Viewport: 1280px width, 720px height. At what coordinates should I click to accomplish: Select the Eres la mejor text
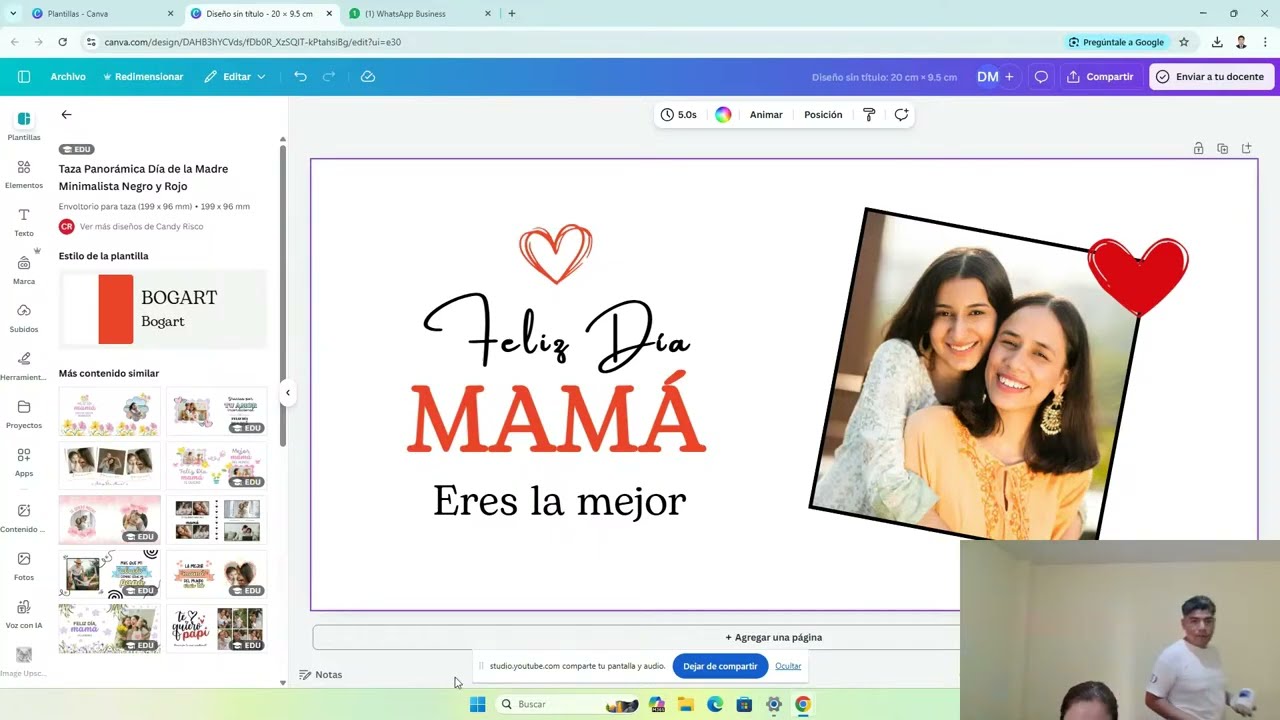click(559, 501)
